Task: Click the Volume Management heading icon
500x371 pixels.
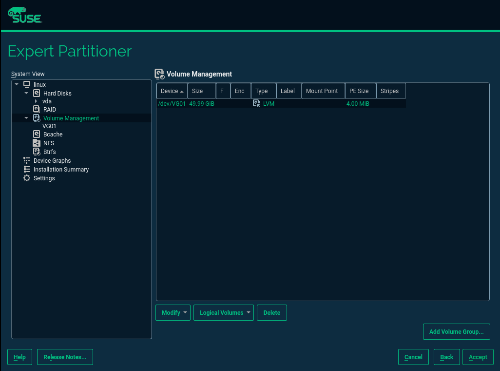Action: tap(160, 74)
